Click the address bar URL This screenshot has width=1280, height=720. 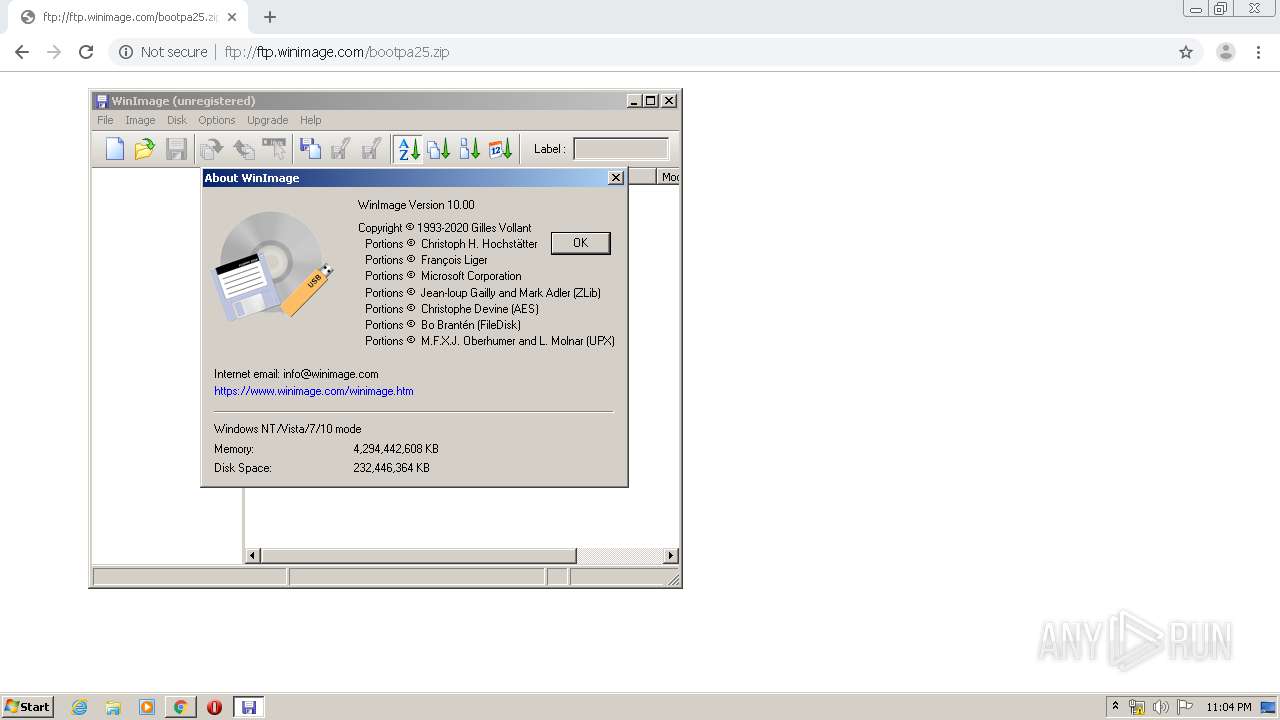(337, 52)
